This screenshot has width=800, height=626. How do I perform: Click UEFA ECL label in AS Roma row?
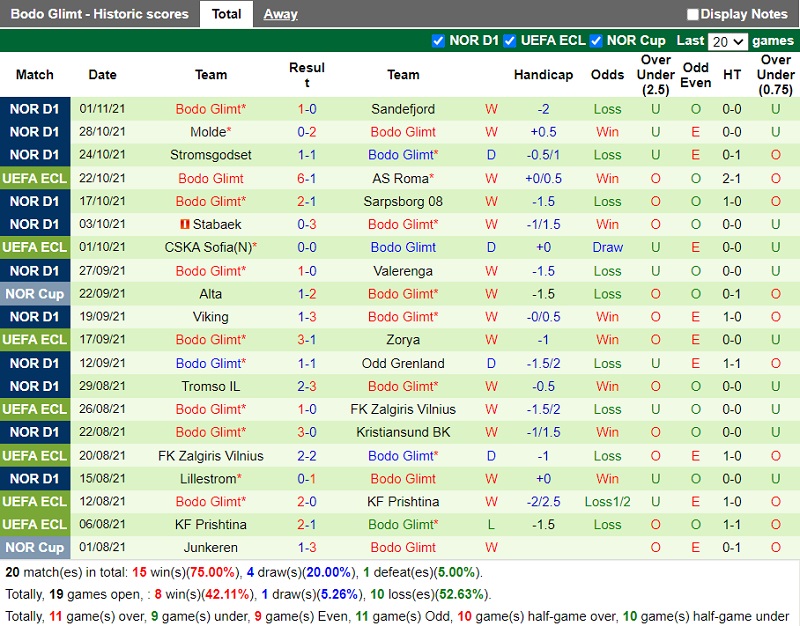[x=35, y=179]
